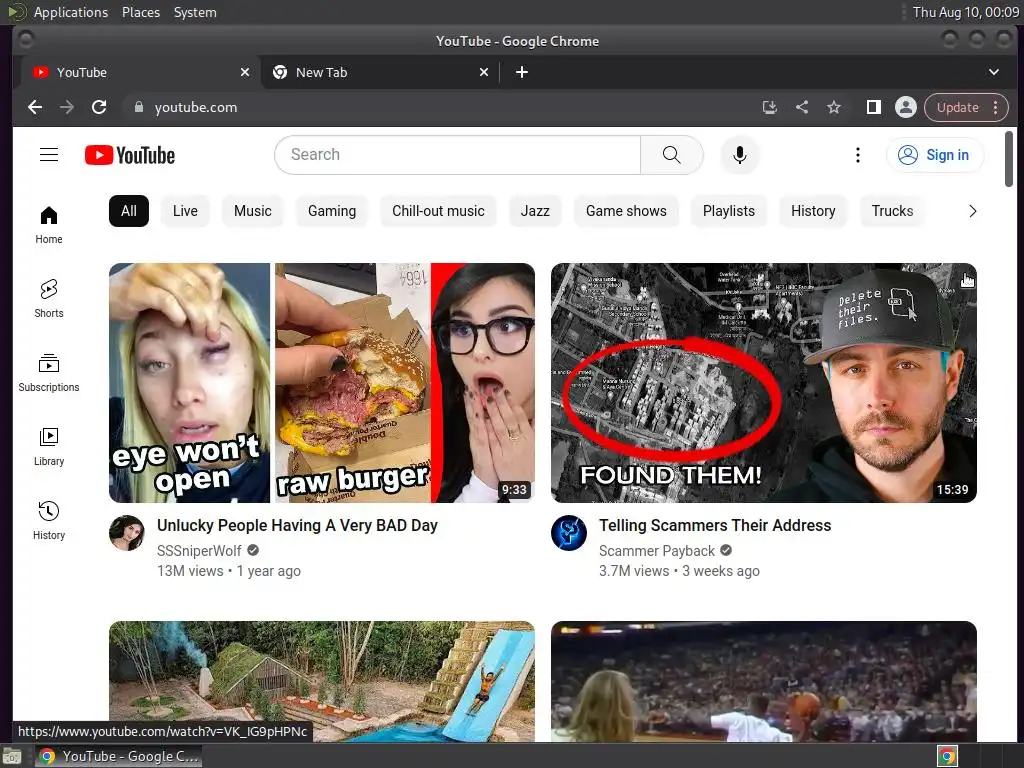Open Places menu
Image resolution: width=1024 pixels, height=768 pixels.
tap(141, 12)
